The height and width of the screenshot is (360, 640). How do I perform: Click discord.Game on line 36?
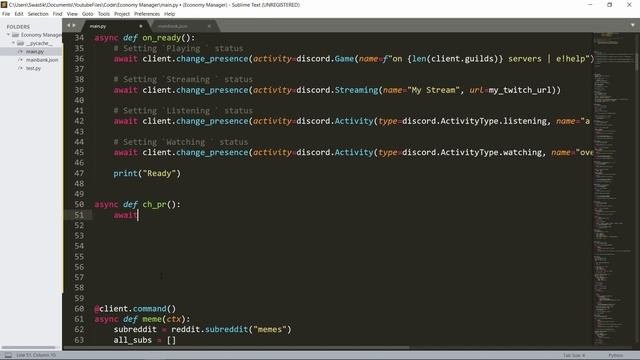pyautogui.click(x=325, y=59)
